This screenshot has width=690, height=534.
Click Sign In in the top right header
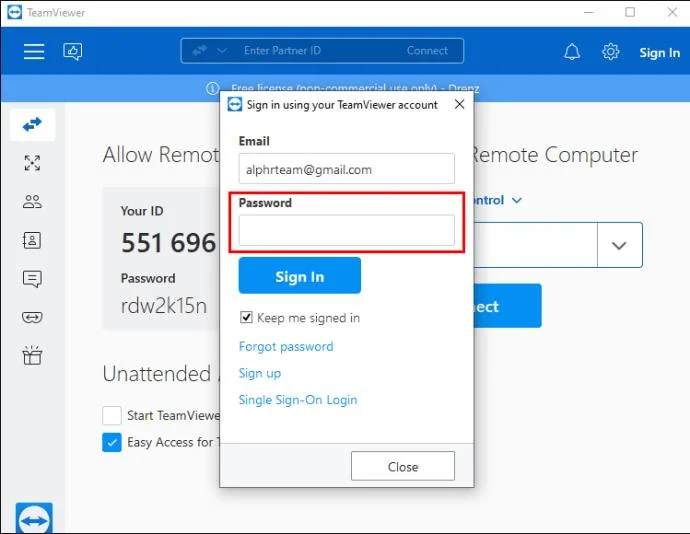point(659,53)
